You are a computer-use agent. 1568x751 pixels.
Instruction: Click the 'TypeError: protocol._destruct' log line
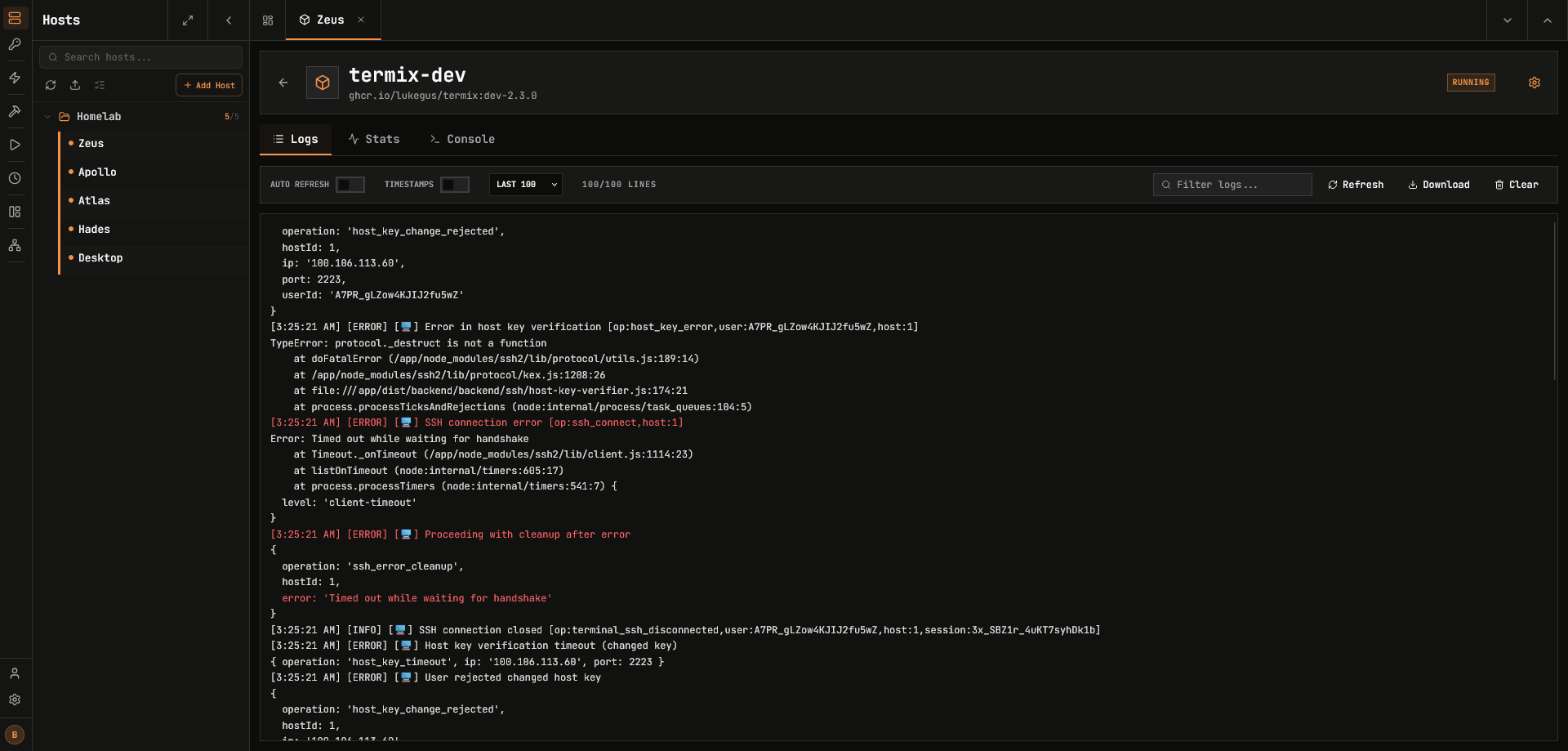coord(408,343)
